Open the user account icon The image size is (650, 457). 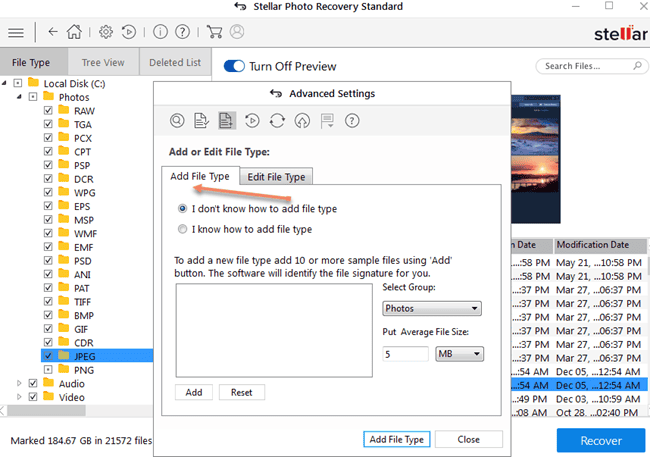tap(237, 32)
